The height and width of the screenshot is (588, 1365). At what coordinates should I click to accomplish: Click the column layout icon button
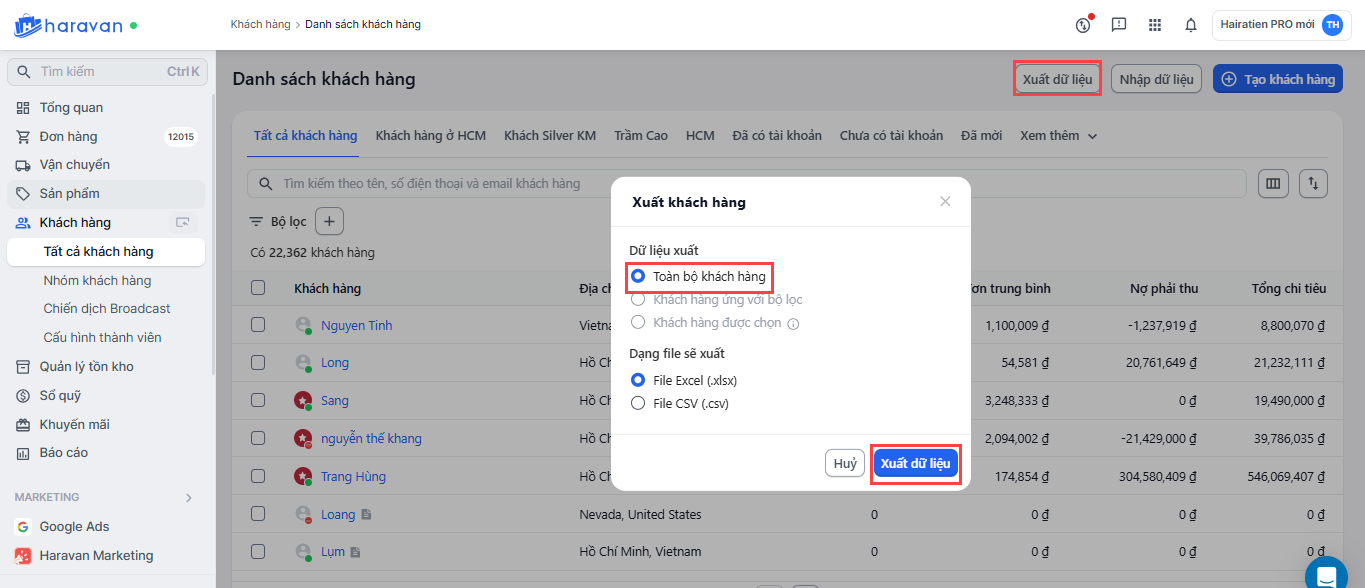(1273, 184)
